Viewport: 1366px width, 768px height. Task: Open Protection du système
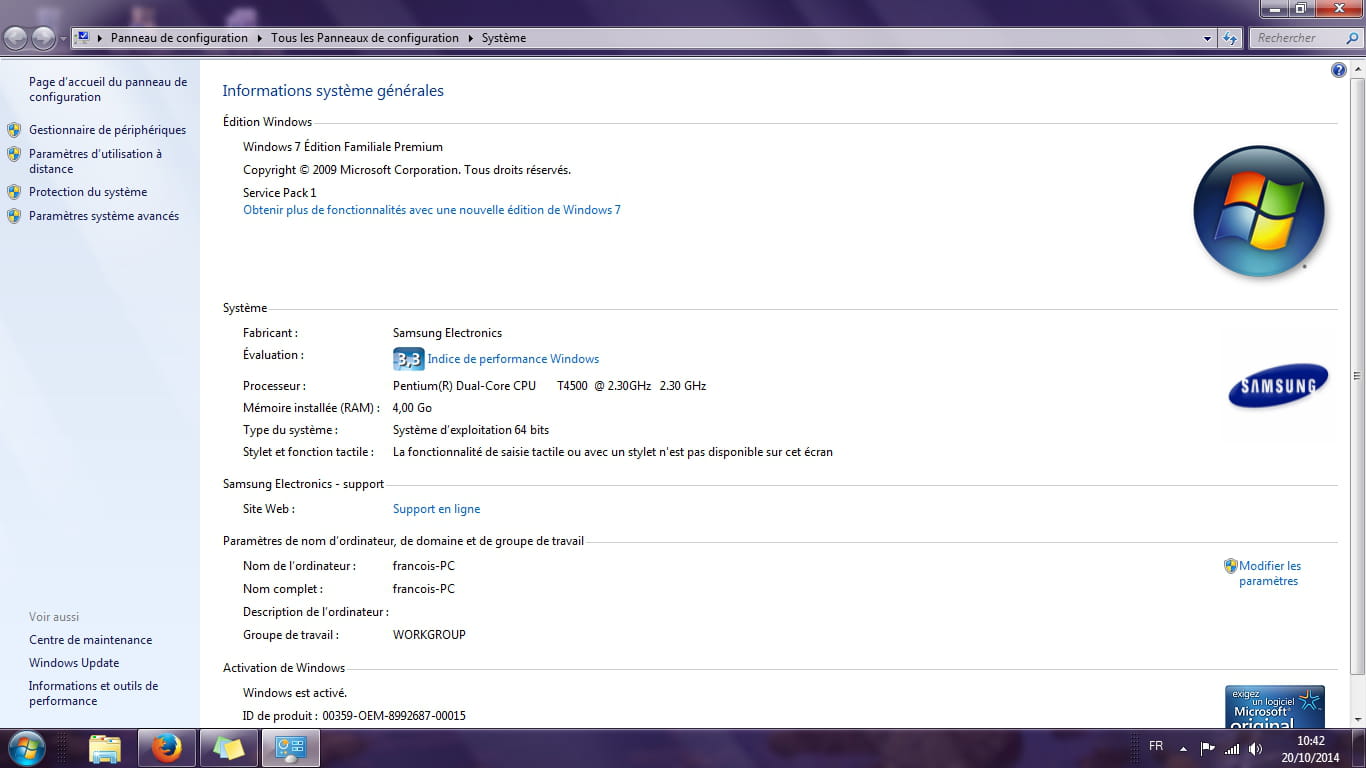click(x=88, y=192)
